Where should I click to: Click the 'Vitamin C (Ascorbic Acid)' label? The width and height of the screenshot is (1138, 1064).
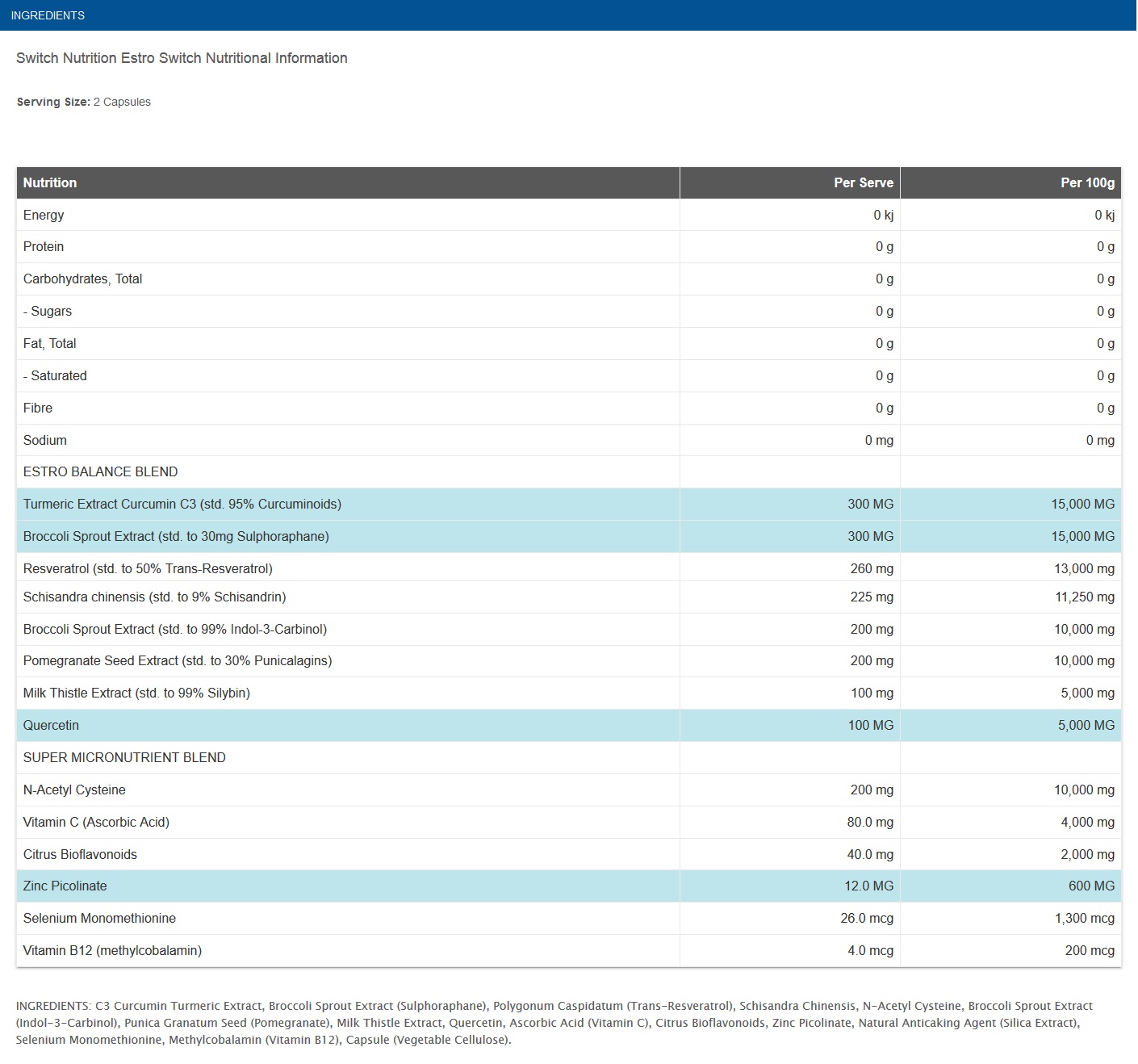point(96,823)
